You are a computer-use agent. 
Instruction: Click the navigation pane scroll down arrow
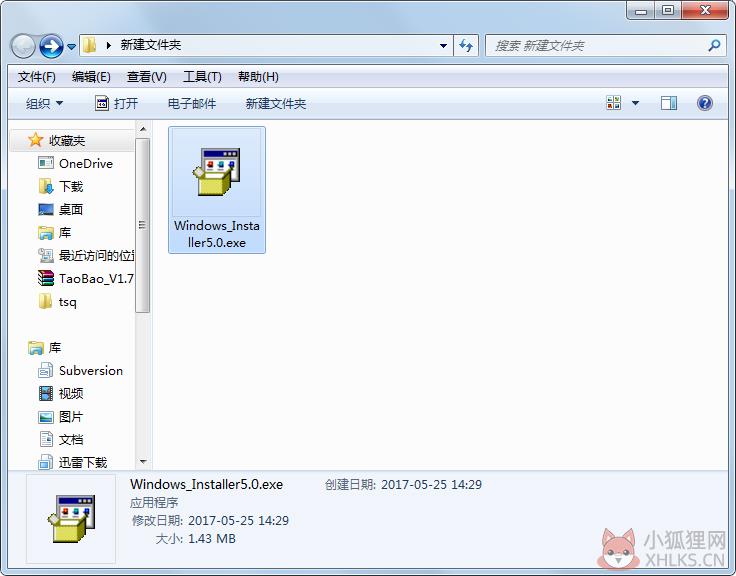[143, 461]
